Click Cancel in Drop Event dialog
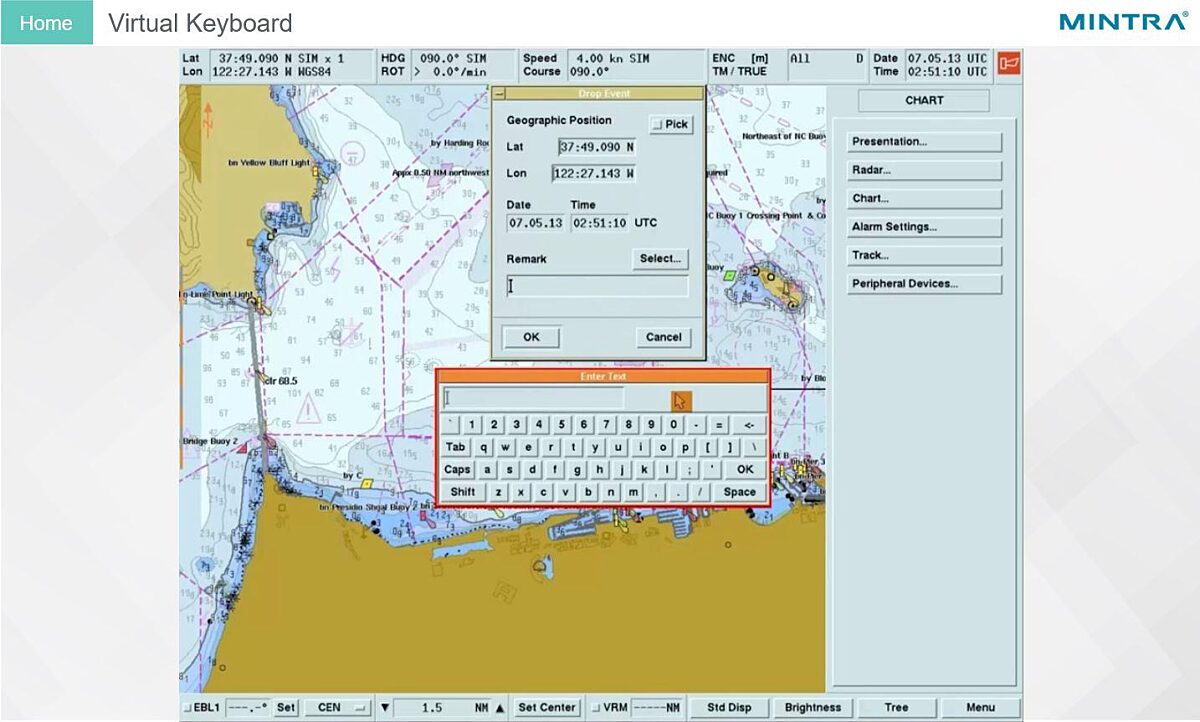This screenshot has height=722, width=1200. pos(663,337)
